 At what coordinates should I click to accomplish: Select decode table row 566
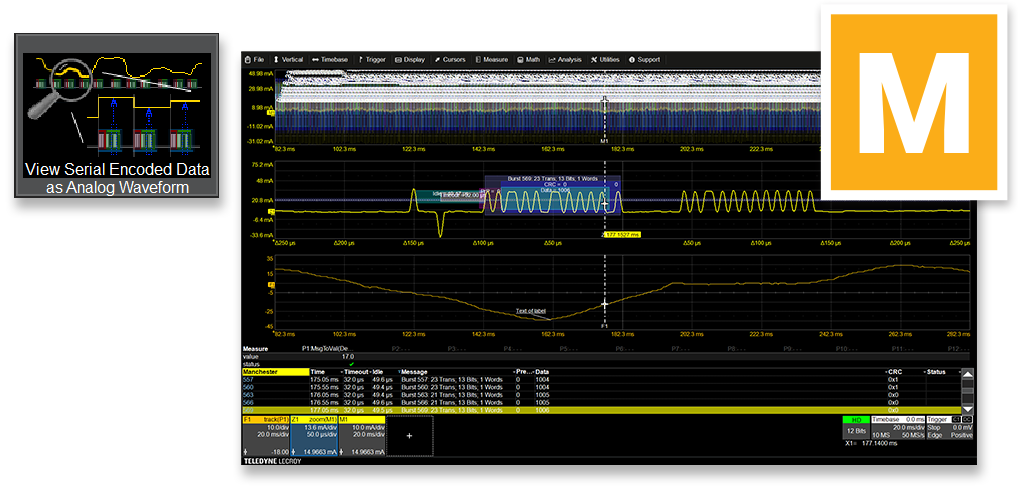[x=601, y=402]
